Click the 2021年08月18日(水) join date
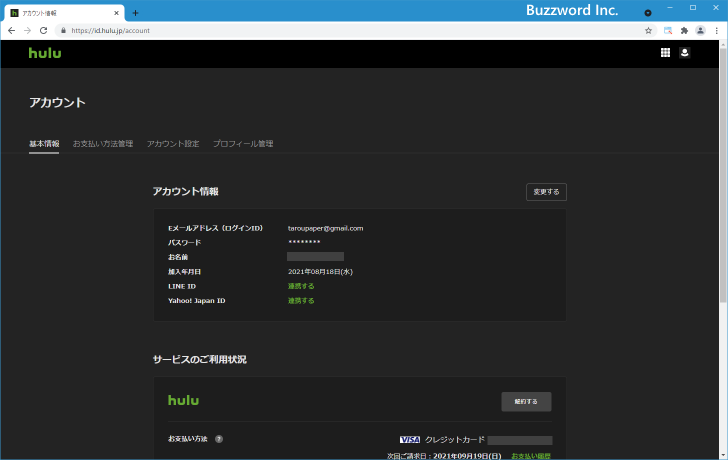 pos(320,272)
